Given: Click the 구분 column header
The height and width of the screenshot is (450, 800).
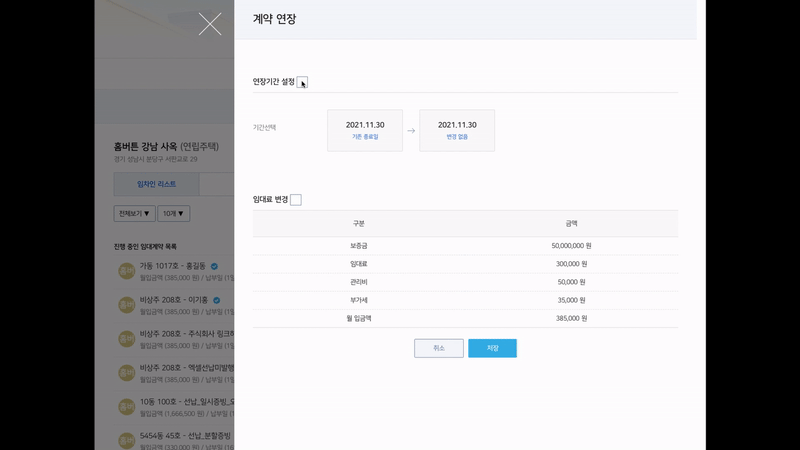Looking at the screenshot, I should (x=359, y=223).
